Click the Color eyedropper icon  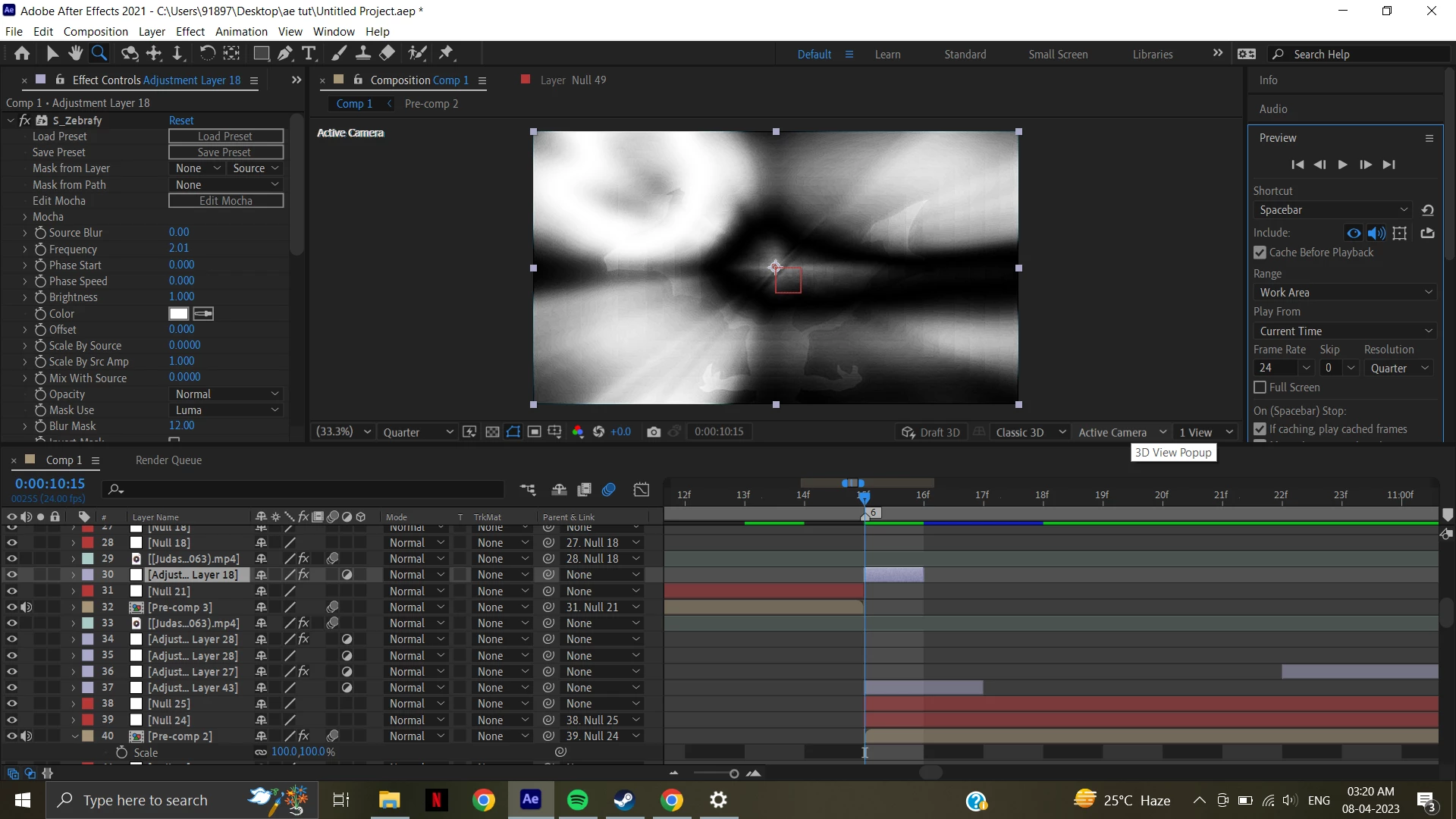coord(203,314)
